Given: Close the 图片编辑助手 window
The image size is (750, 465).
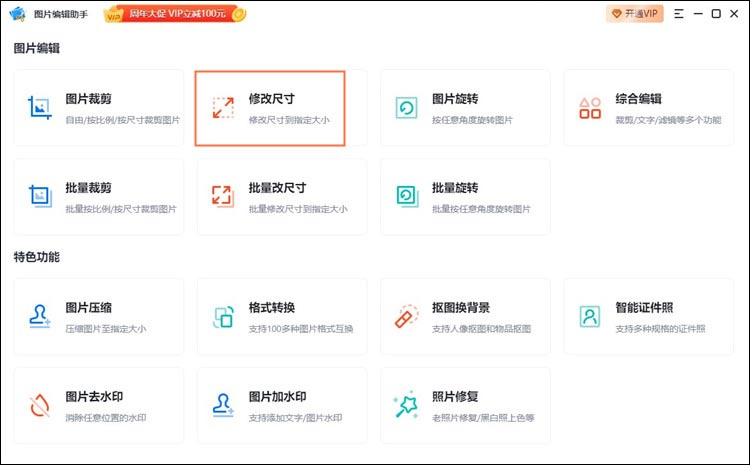Looking at the screenshot, I should pos(734,14).
